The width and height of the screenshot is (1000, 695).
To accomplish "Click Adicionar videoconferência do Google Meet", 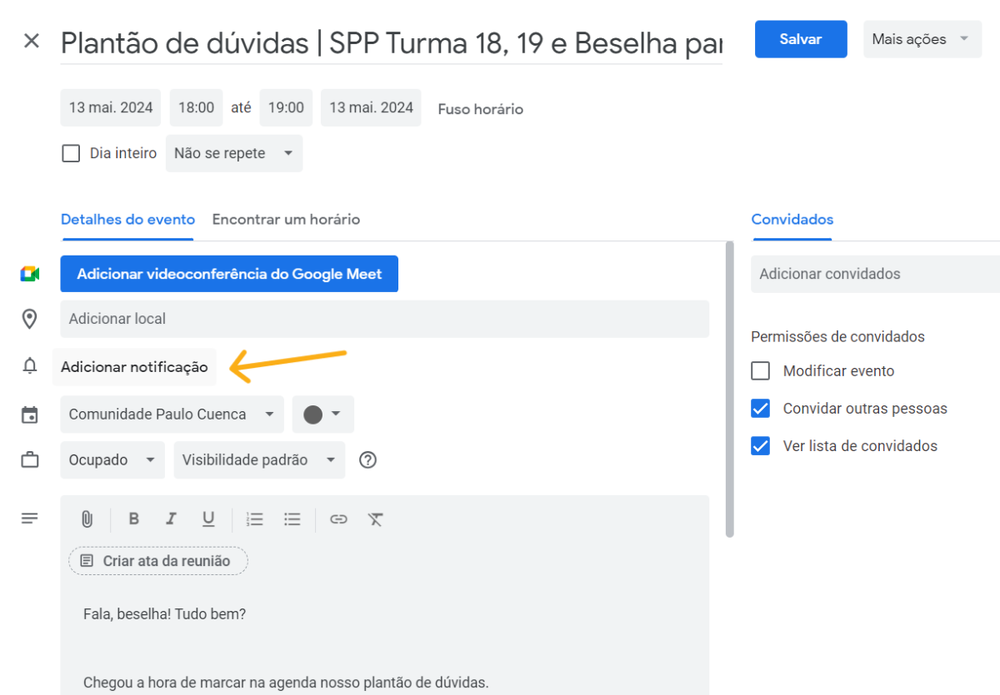I will click(x=229, y=273).
